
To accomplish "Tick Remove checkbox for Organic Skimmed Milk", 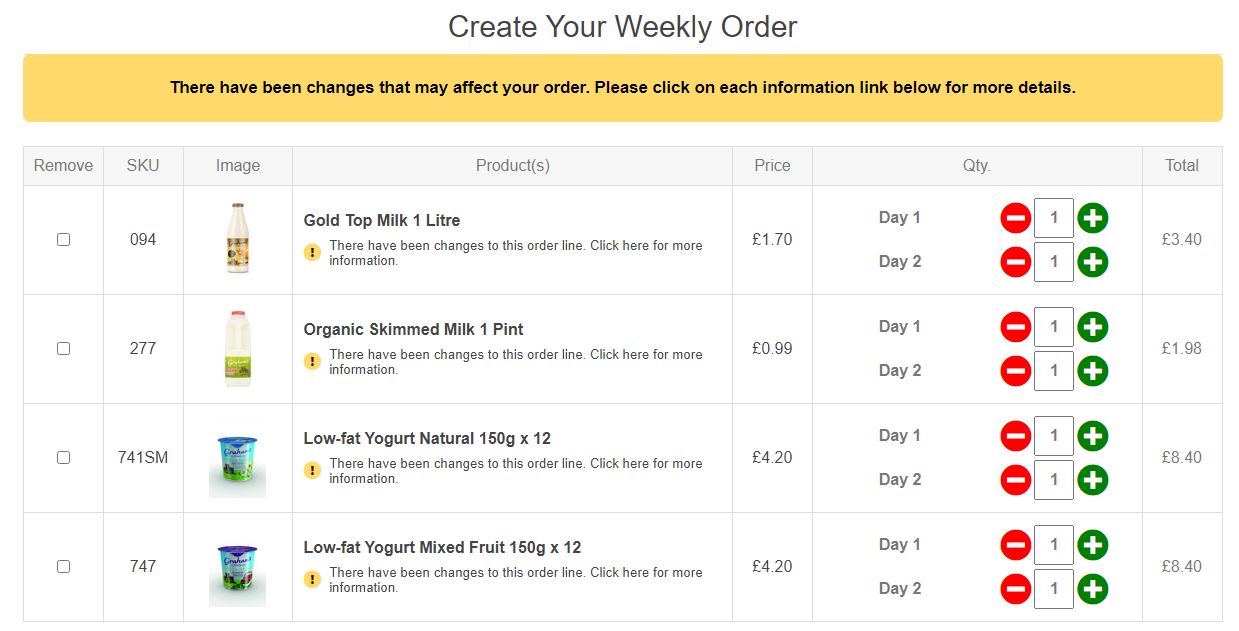I will coord(64,349).
